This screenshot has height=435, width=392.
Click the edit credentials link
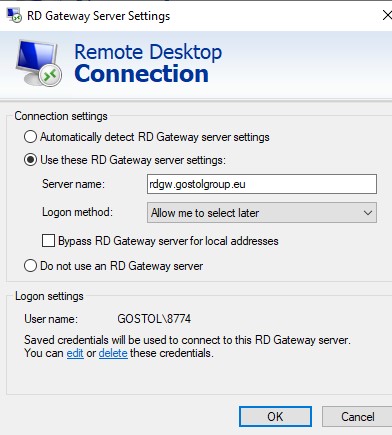pos(75,353)
